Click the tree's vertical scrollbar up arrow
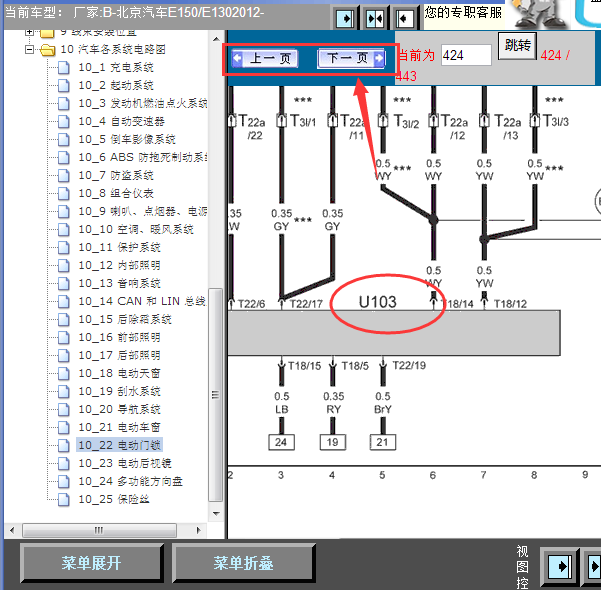 point(216,39)
